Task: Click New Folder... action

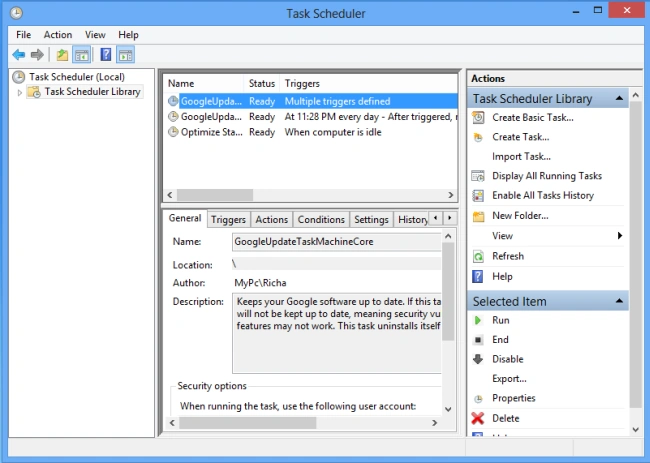Action: (520, 216)
